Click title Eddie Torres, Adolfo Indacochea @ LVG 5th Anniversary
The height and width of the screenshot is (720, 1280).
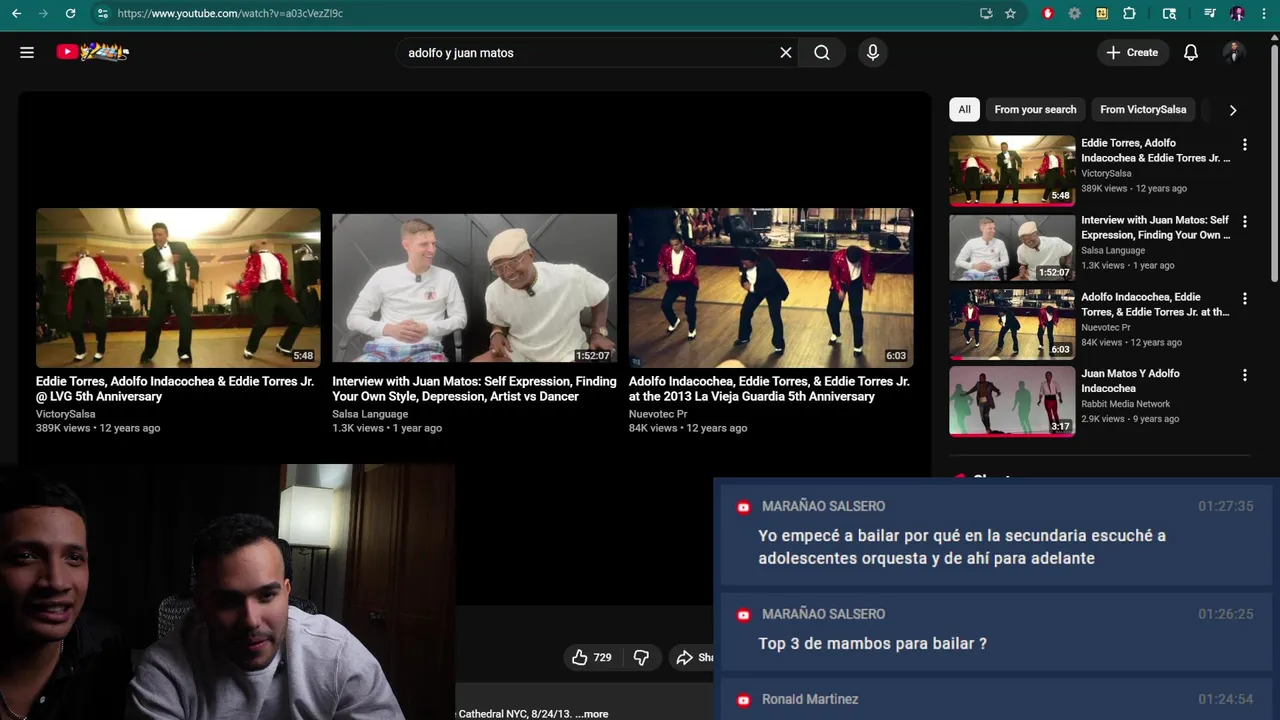tap(175, 389)
